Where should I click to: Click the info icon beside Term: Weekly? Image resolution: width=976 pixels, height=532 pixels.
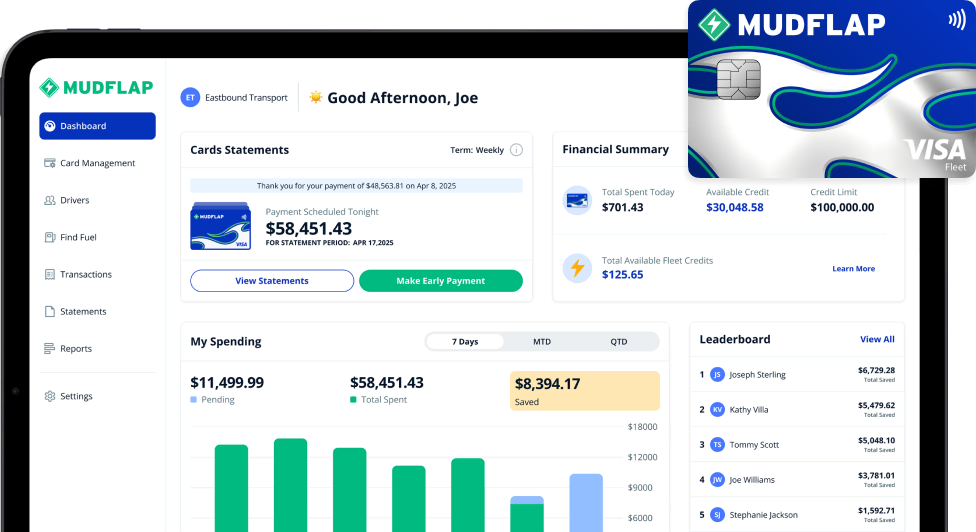[516, 150]
